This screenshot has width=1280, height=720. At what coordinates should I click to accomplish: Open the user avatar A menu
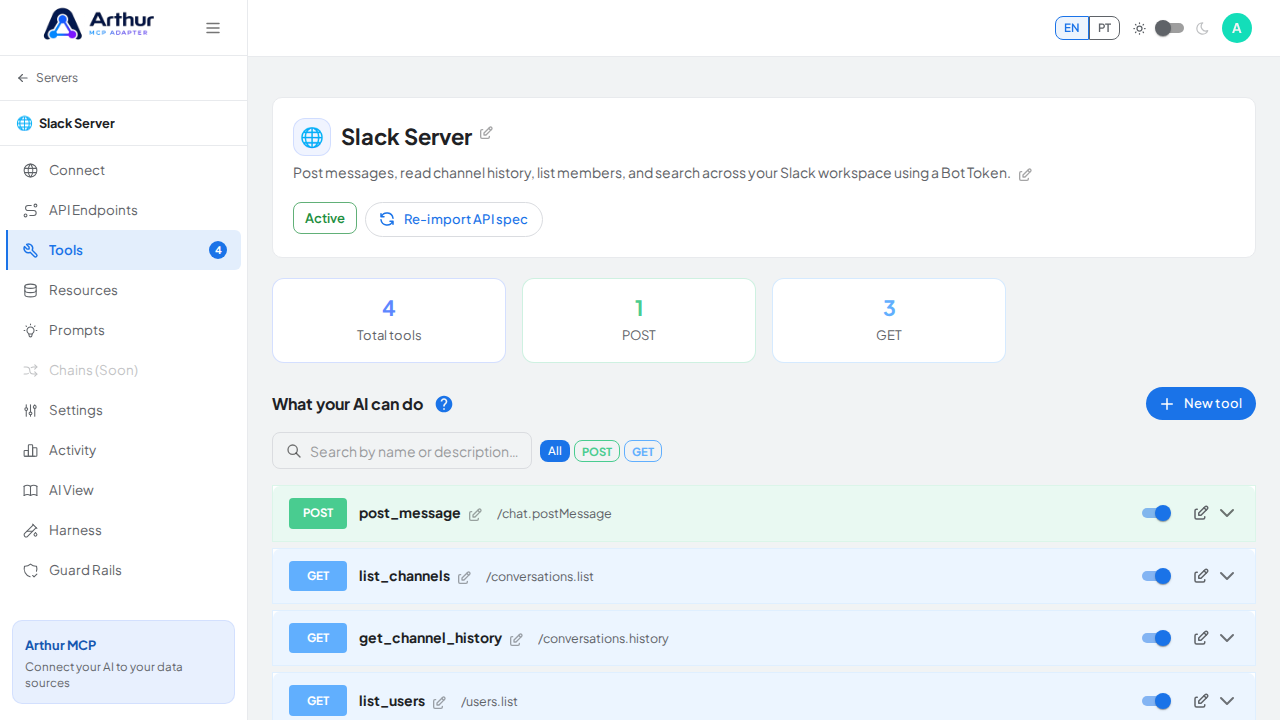pyautogui.click(x=1237, y=28)
